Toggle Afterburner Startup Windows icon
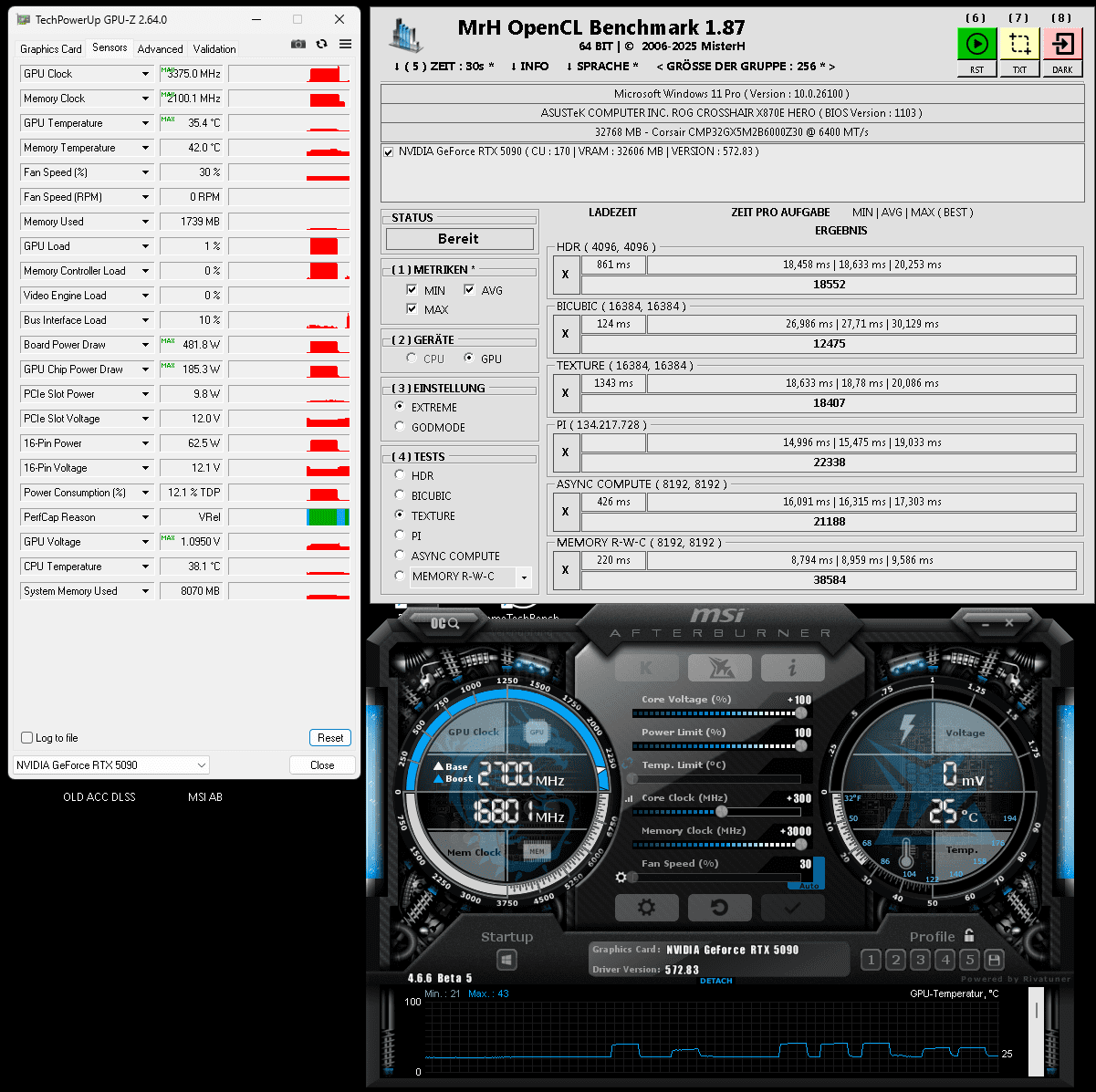The image size is (1096, 1092). click(x=506, y=960)
